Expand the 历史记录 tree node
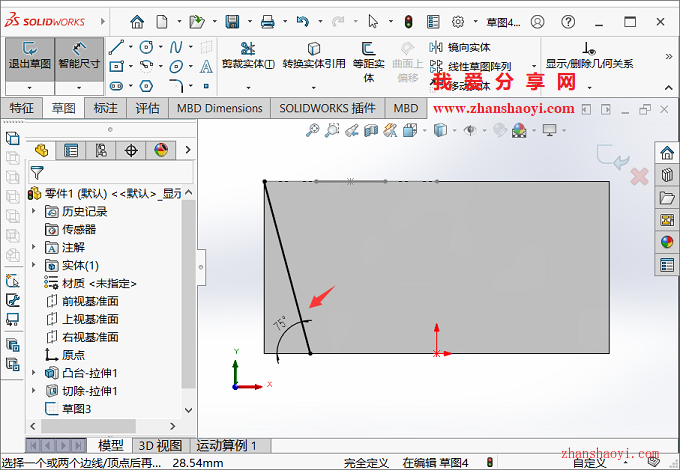 coord(33,211)
